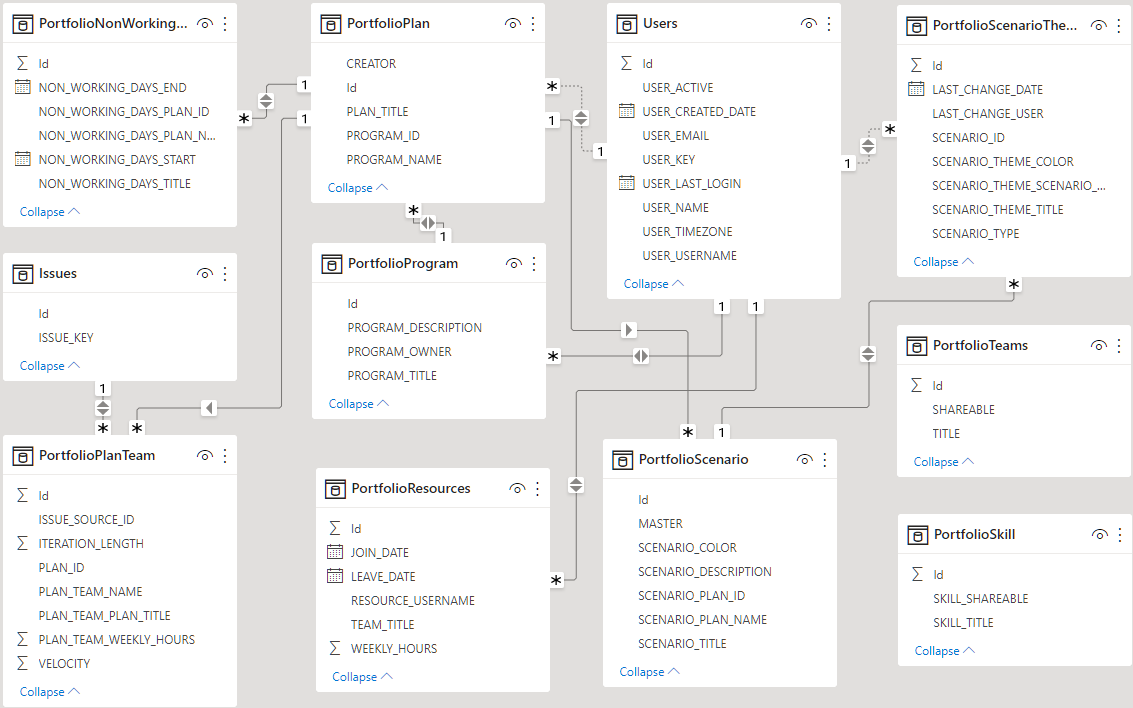Open more options for PortfolioProgram table
This screenshot has height=708, width=1133.
(x=534, y=264)
